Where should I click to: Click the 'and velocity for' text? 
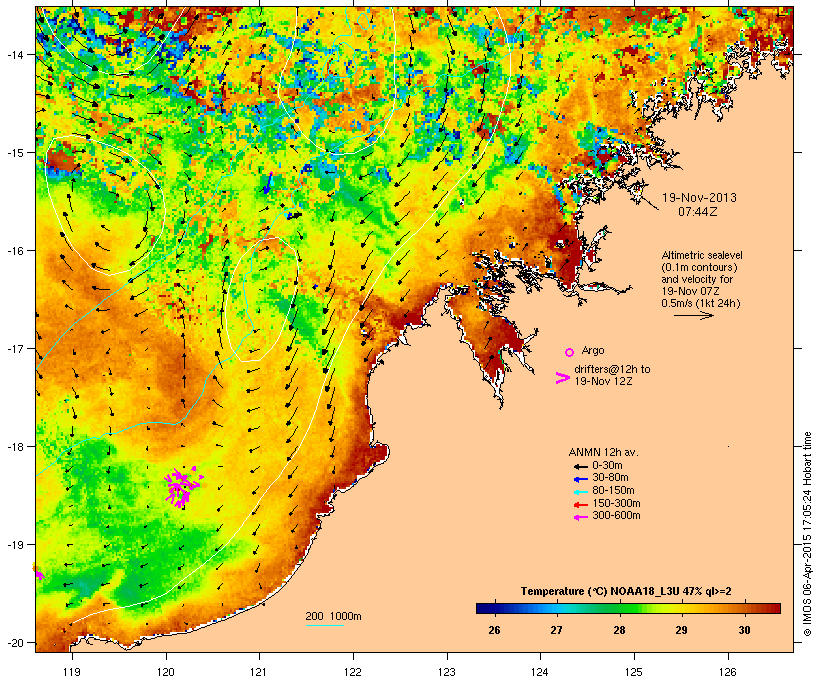coord(697,279)
